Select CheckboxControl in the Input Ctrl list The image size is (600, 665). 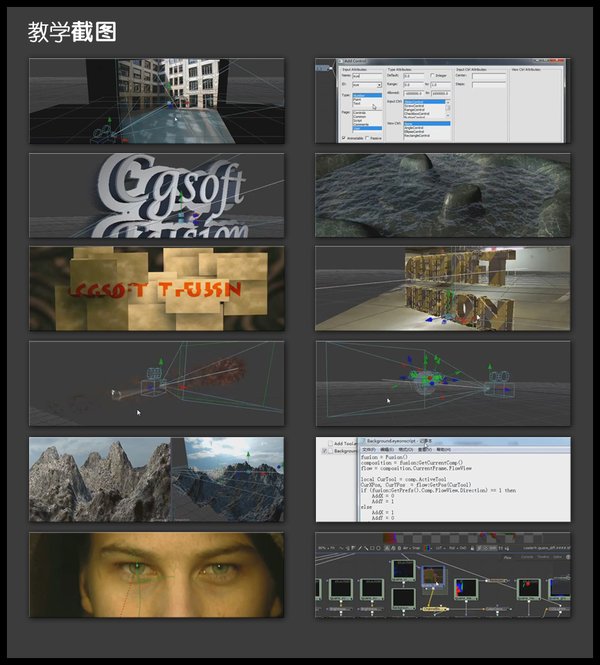pos(424,114)
